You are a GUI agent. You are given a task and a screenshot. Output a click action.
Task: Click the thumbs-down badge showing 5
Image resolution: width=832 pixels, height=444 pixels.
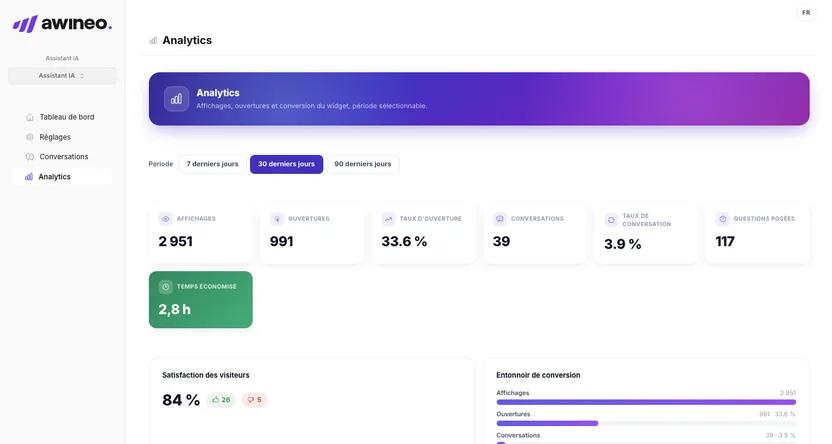point(254,400)
